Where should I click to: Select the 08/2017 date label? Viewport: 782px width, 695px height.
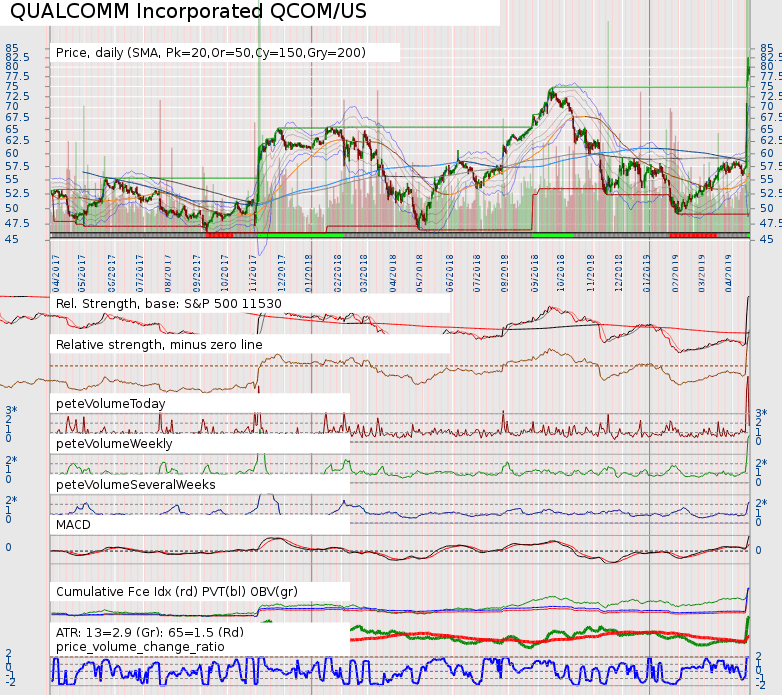point(168,274)
